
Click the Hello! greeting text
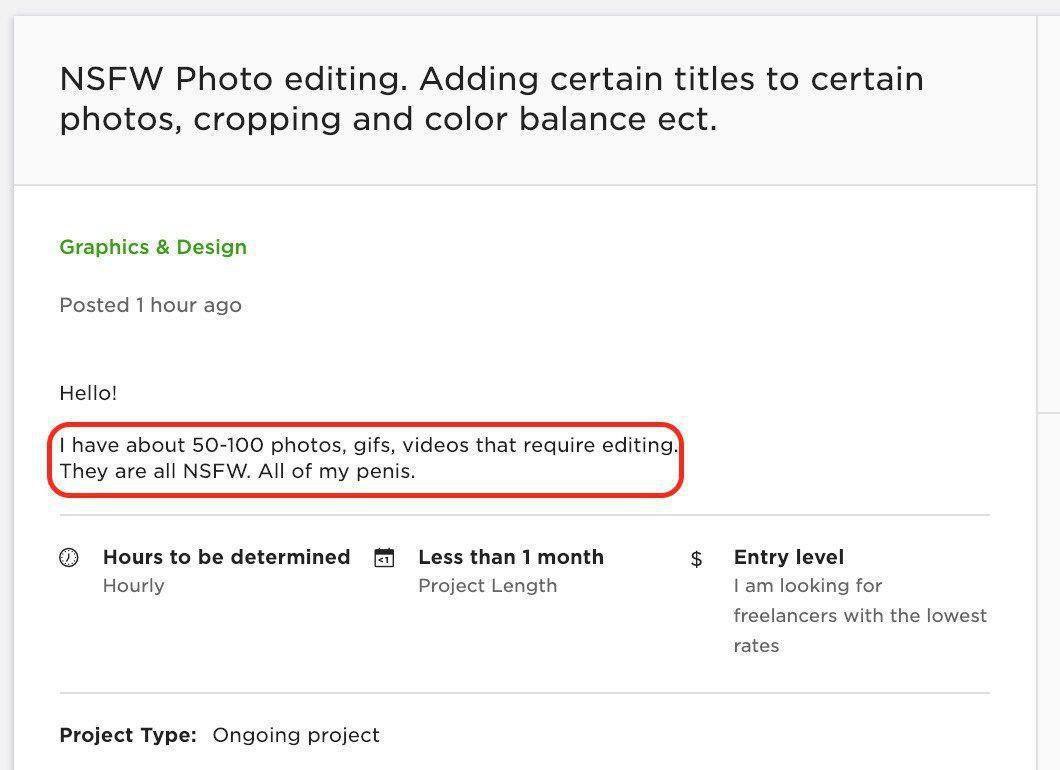(88, 393)
